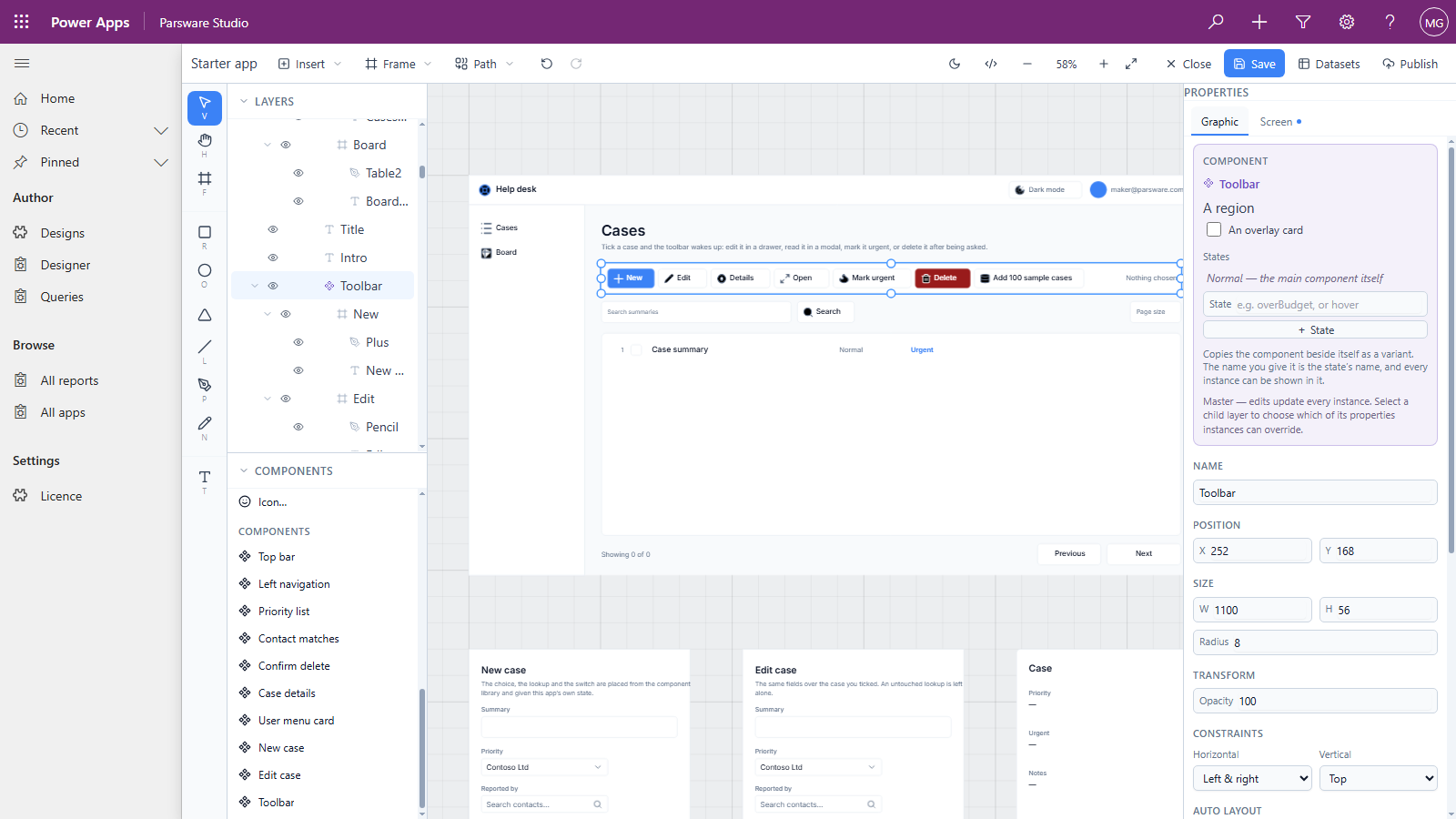Fit canvas with the expand arrows icon
The height and width of the screenshot is (819, 1456).
tap(1131, 64)
